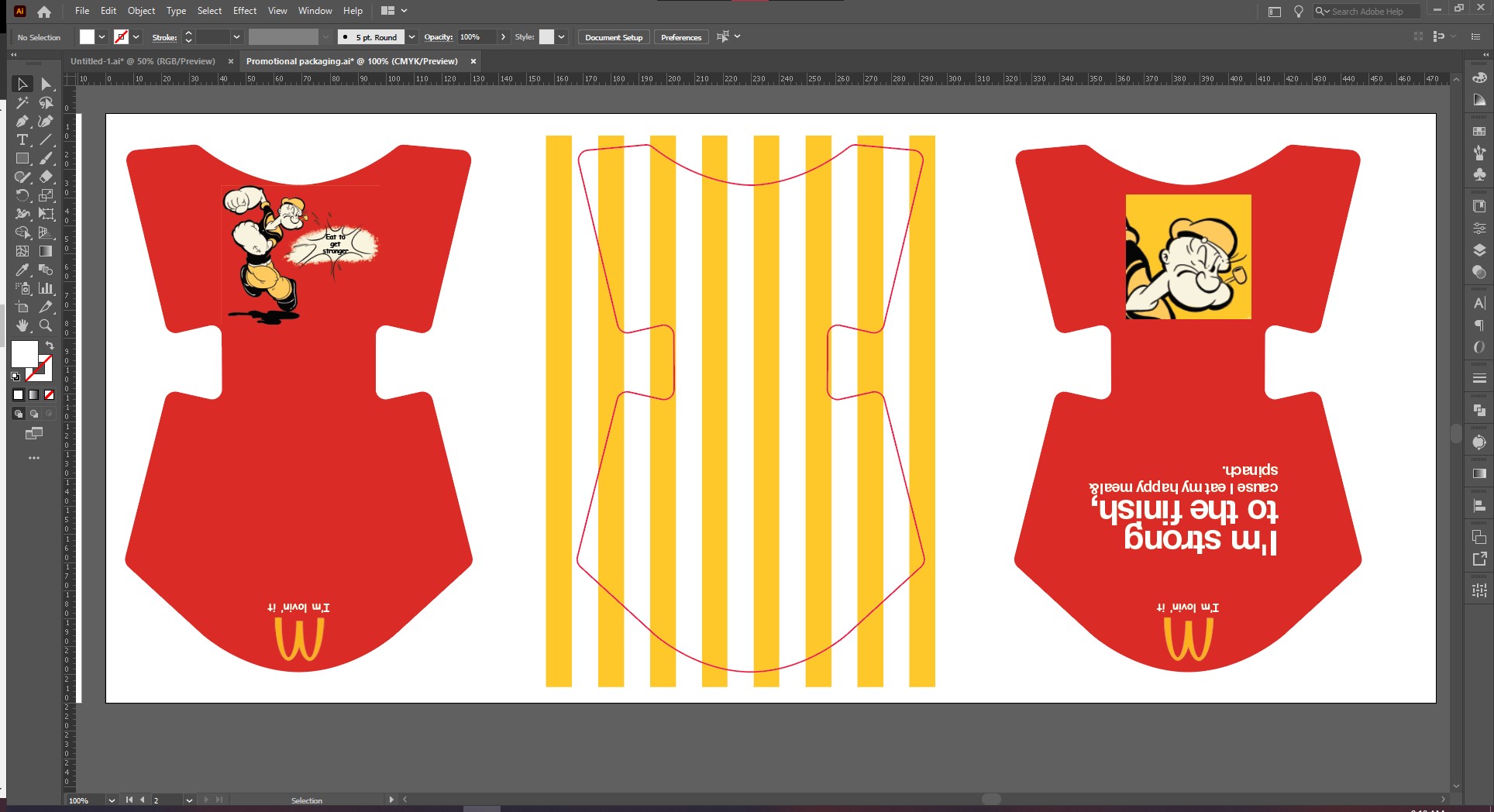
Task: Open the Opacity panel link
Action: pos(438,37)
